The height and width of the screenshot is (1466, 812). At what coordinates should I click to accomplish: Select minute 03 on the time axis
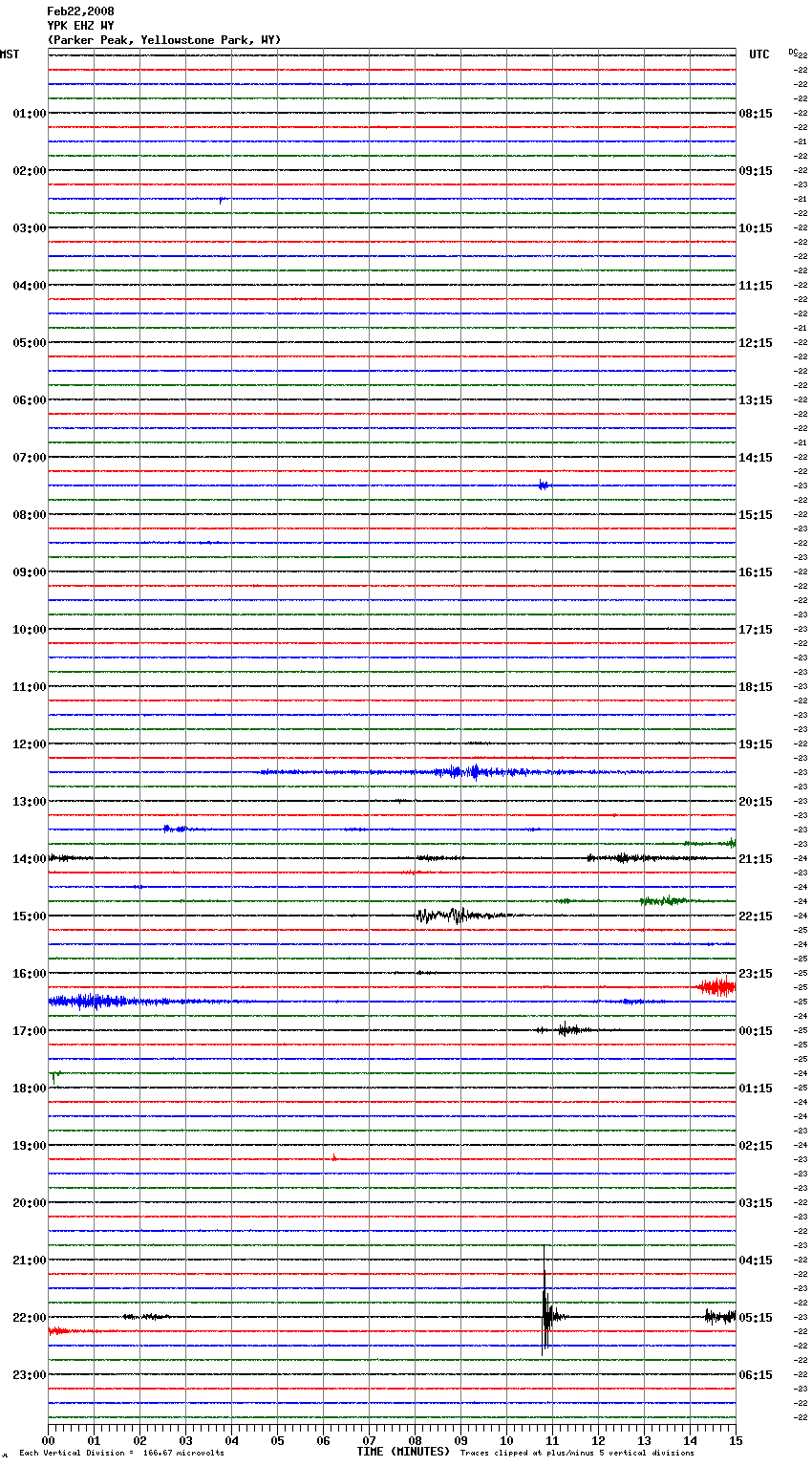point(185,1440)
